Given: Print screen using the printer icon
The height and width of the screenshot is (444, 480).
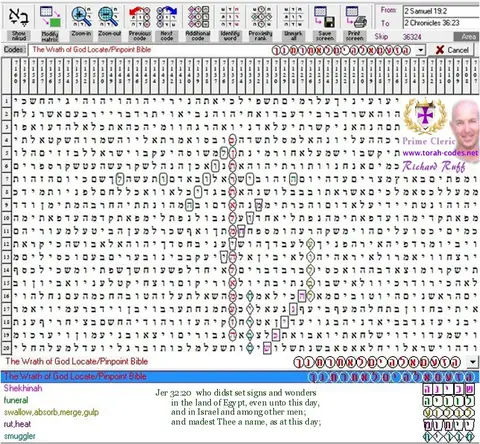Looking at the screenshot, I should tap(356, 17).
